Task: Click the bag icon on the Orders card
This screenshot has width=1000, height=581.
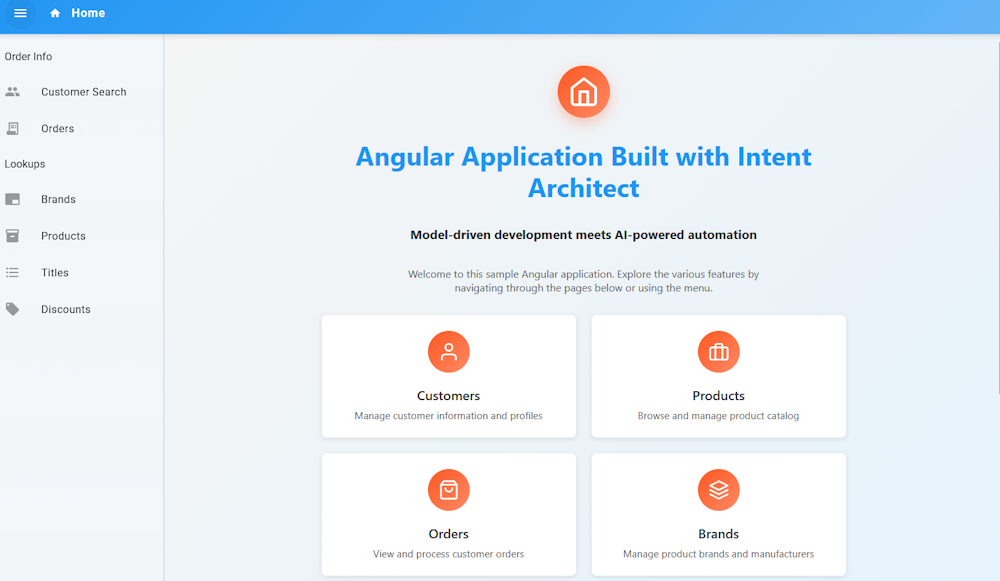Action: click(x=448, y=490)
